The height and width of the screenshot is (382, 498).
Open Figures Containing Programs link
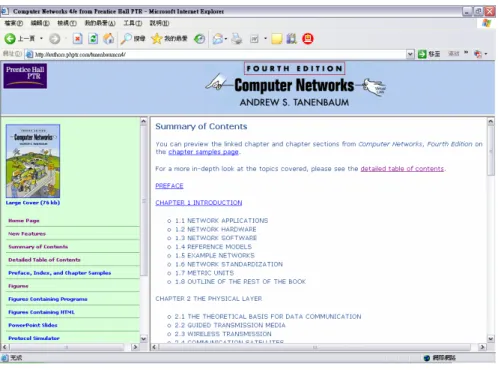coord(48,299)
